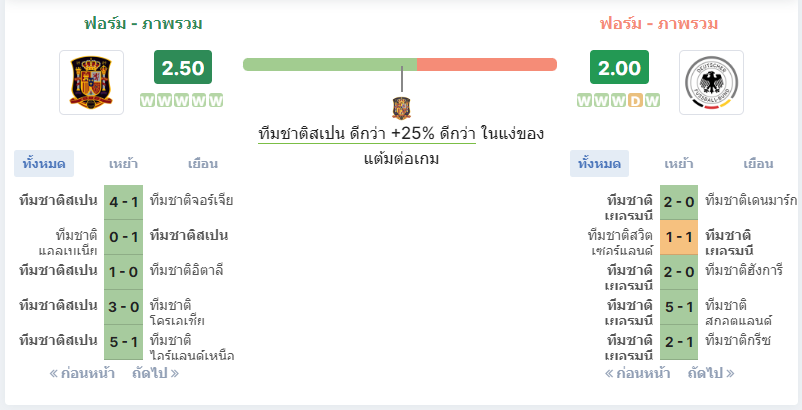802x410 pixels.
Task: Select Germany's ทั้งหมด tab
Action: point(599,164)
